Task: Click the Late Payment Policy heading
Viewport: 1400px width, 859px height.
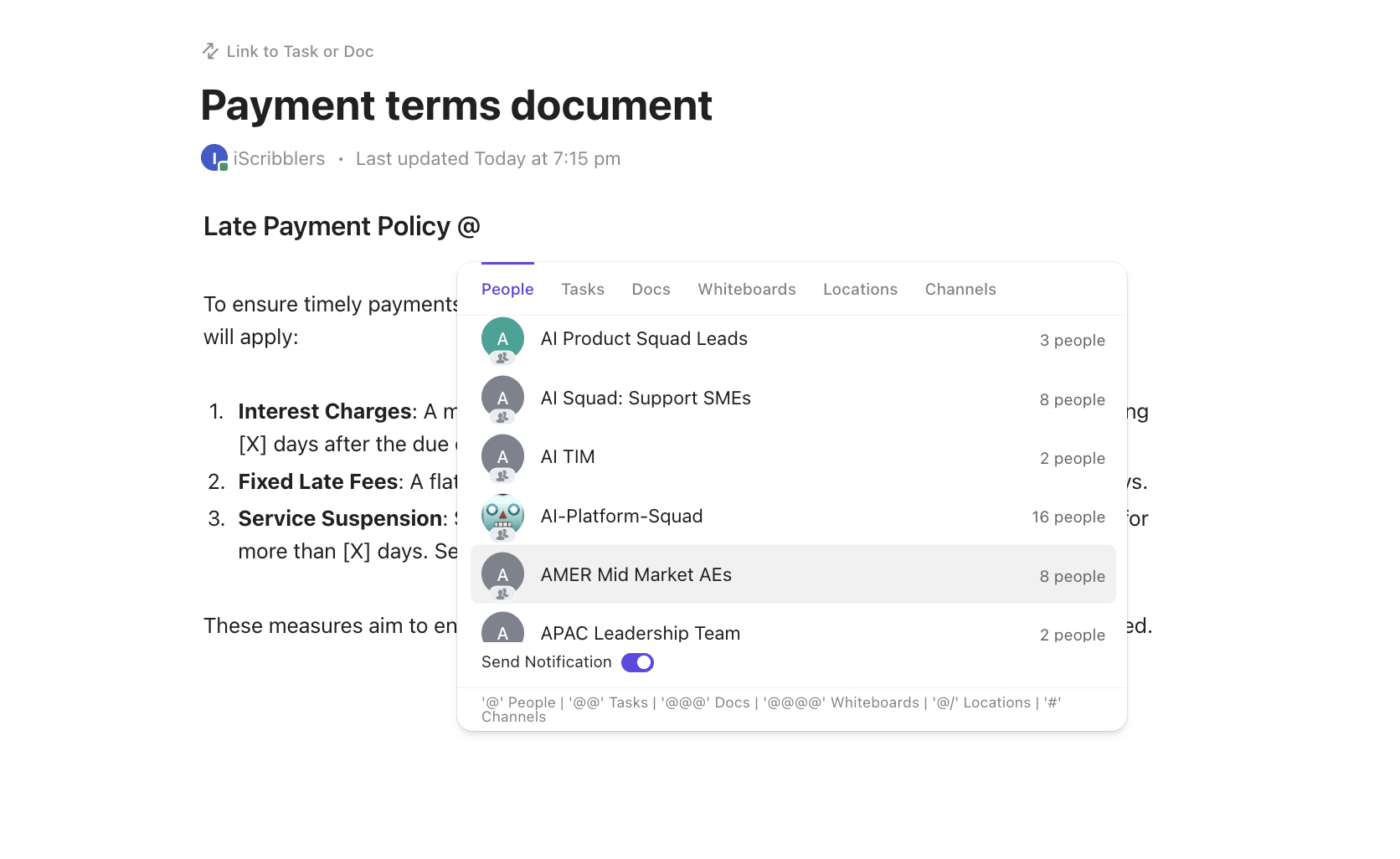Action: [x=327, y=226]
